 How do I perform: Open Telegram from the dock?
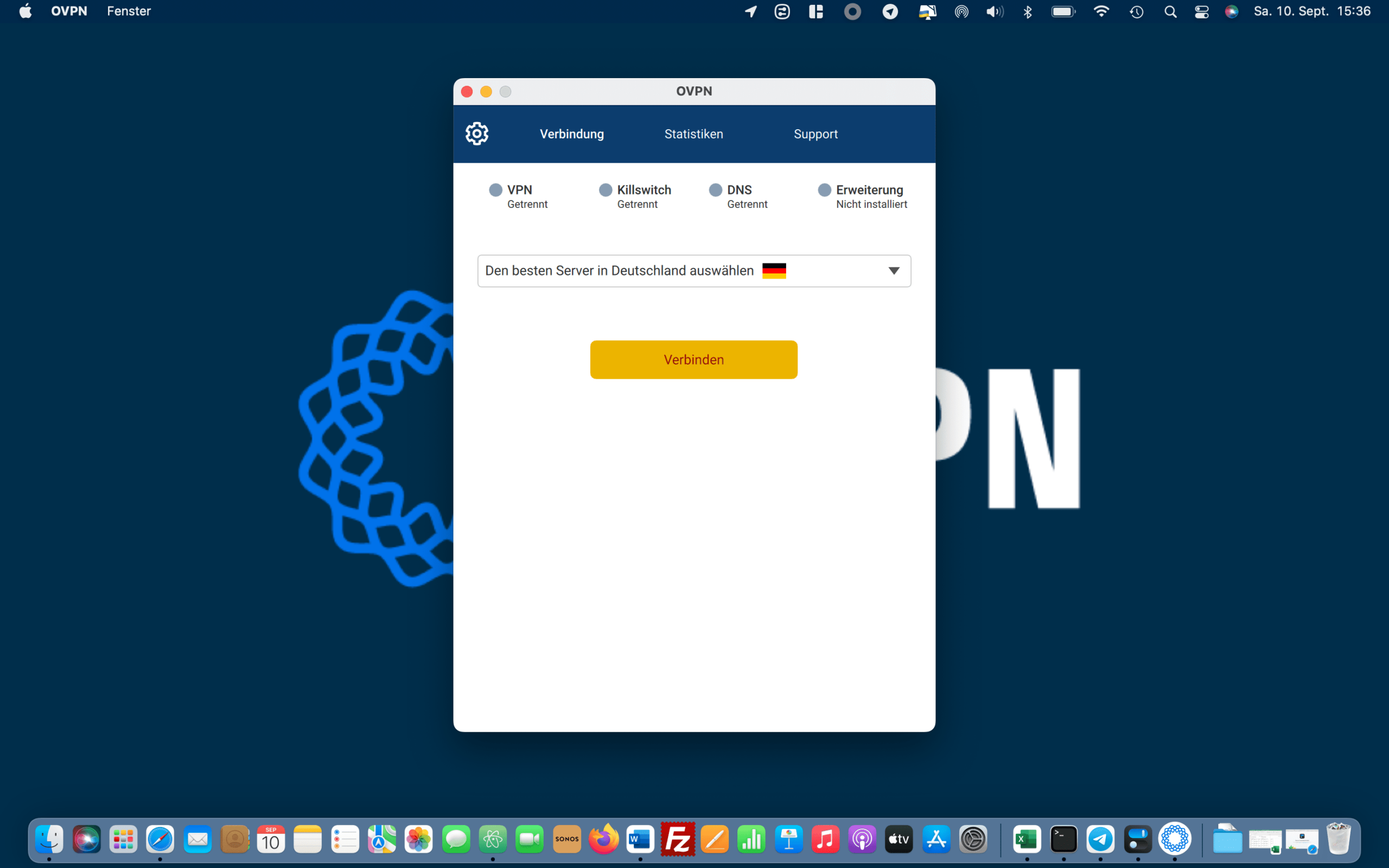1100,839
